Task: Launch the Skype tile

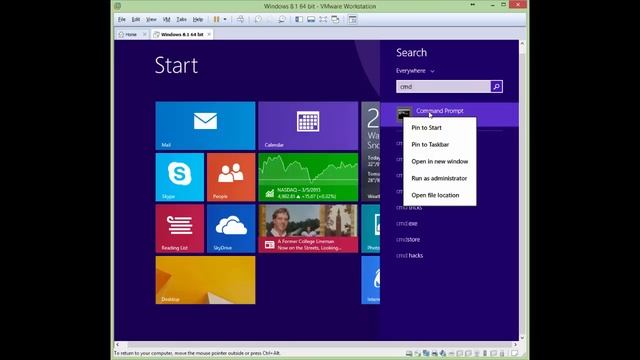Action: (x=180, y=177)
